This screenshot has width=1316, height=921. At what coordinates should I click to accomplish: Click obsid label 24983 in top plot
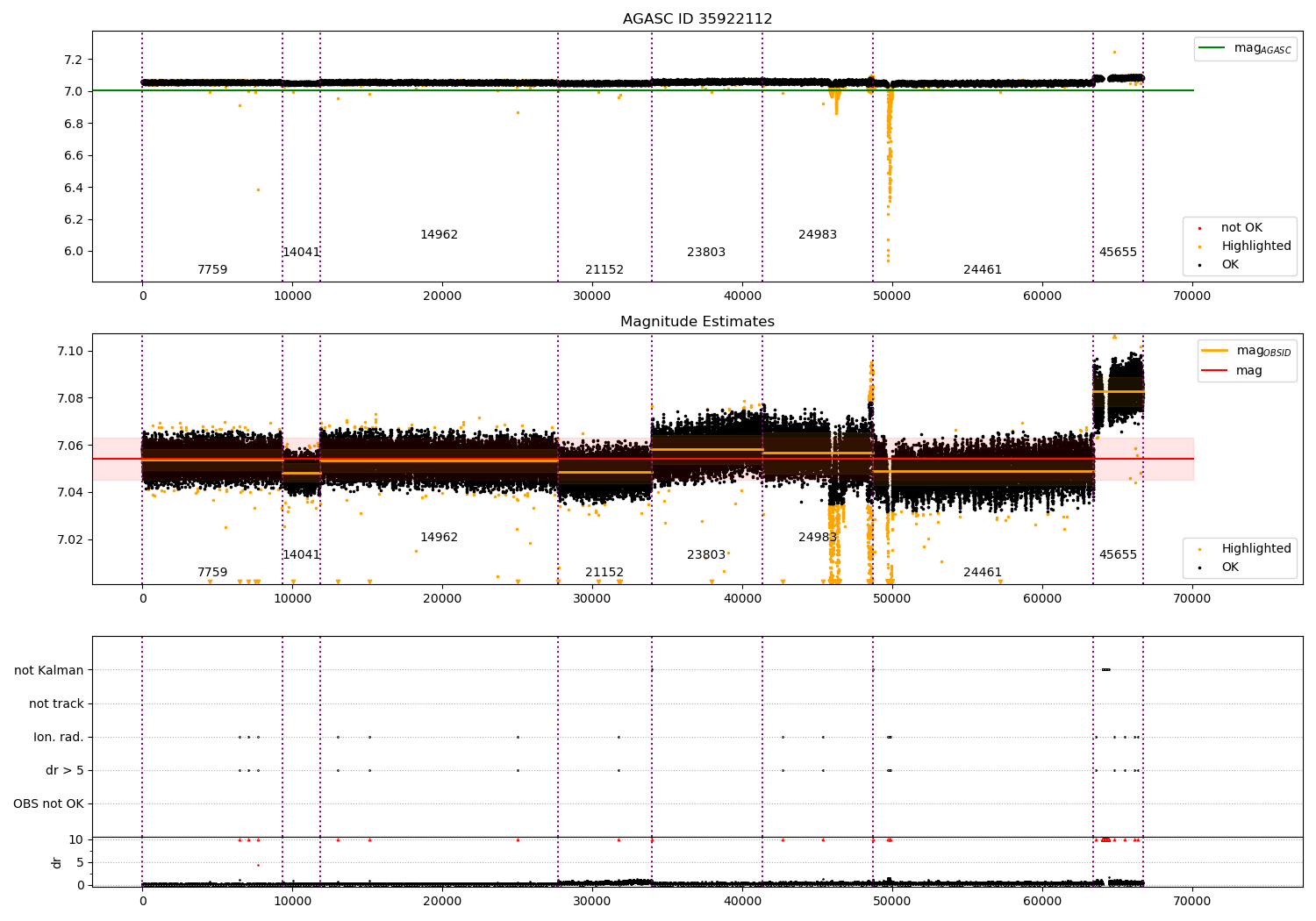pos(818,235)
